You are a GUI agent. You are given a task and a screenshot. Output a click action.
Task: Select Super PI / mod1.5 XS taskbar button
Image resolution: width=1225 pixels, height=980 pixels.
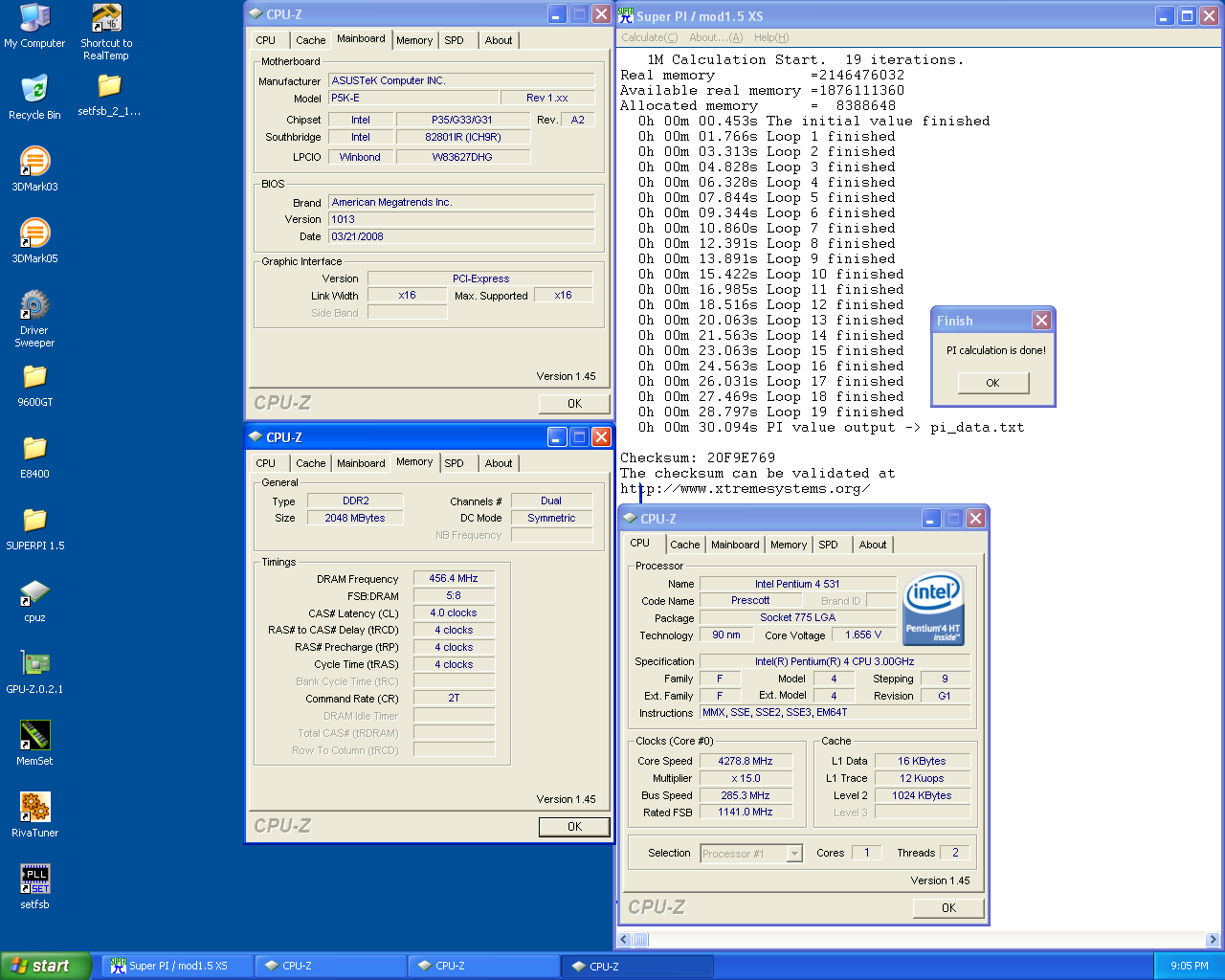pyautogui.click(x=179, y=966)
